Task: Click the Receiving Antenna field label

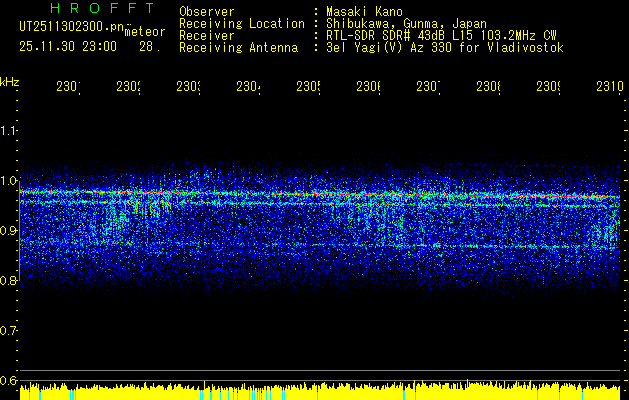Action: pos(238,48)
